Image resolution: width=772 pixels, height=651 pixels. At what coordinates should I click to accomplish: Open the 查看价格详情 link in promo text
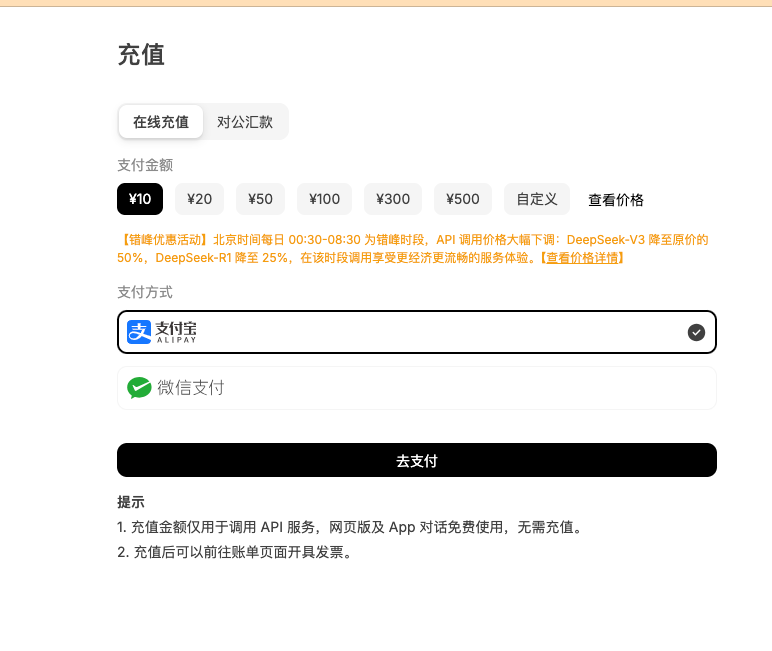pos(582,258)
